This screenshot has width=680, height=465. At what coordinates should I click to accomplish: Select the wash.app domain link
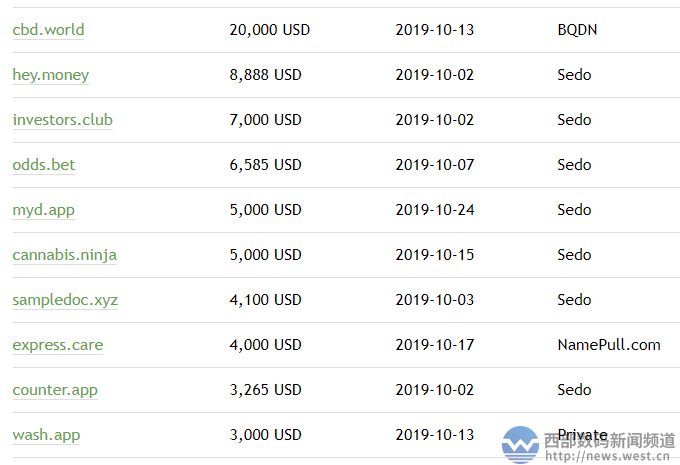46,435
